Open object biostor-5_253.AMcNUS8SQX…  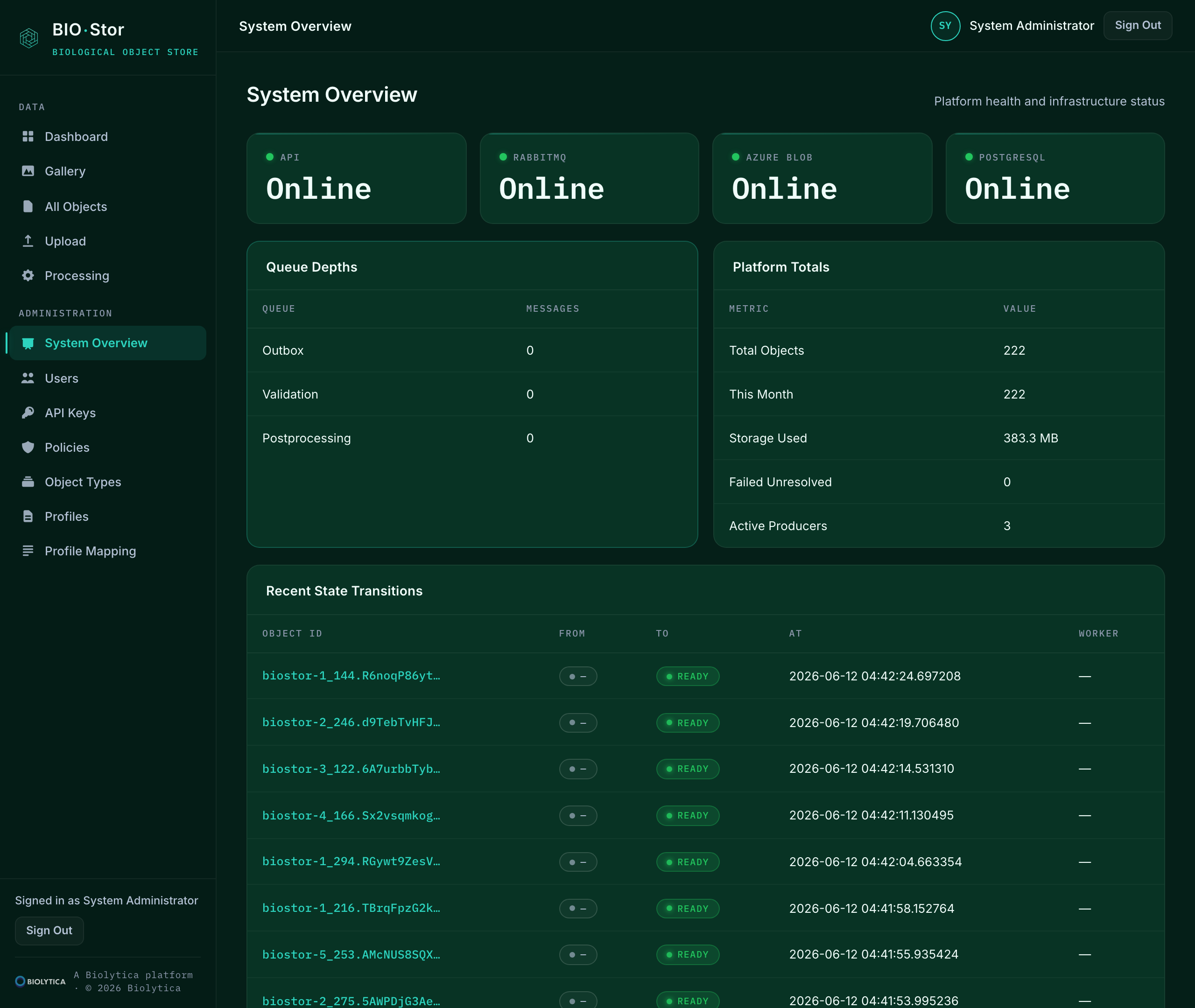pos(351,954)
